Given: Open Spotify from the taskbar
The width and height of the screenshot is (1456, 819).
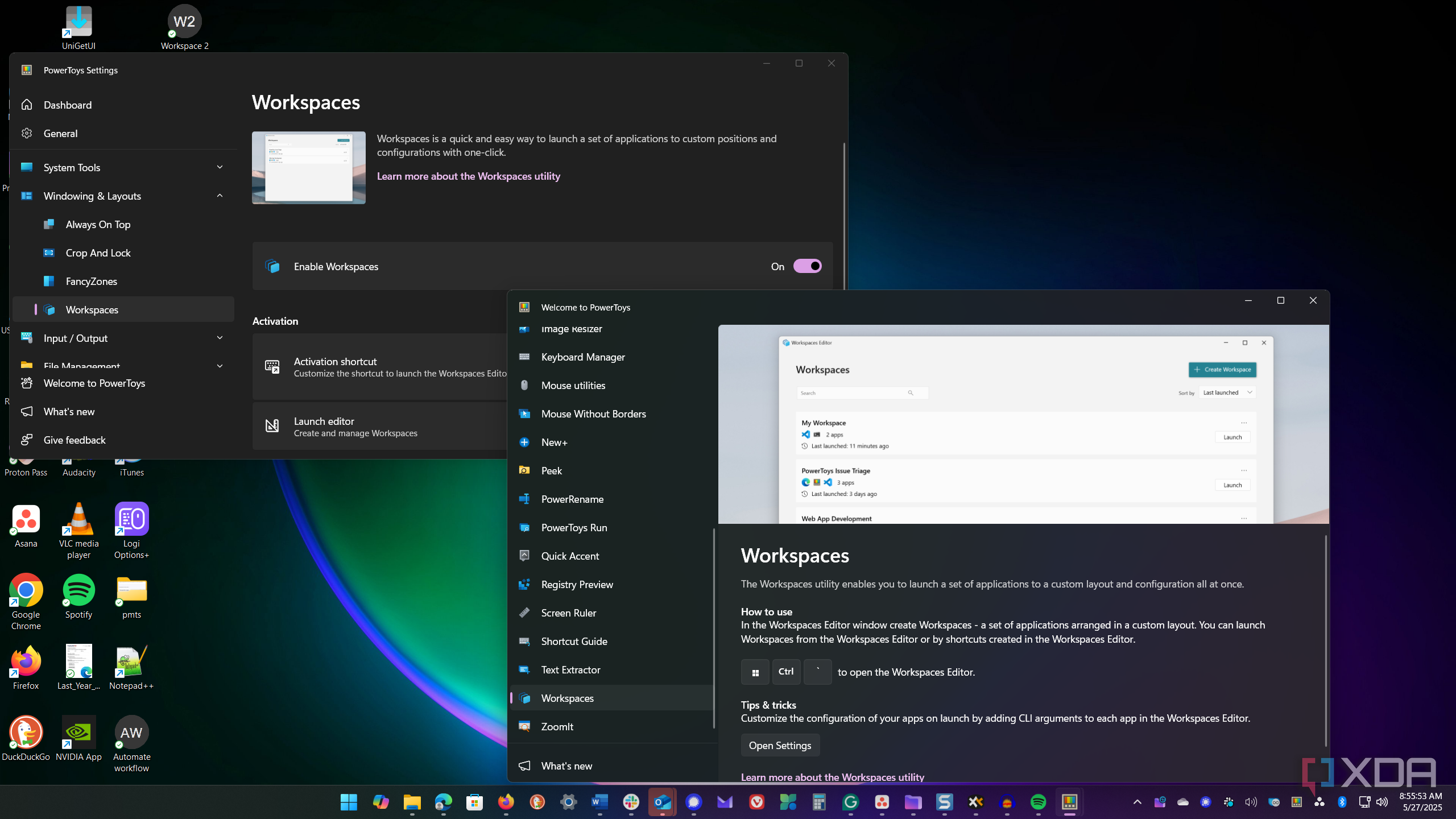Looking at the screenshot, I should click(x=1038, y=802).
